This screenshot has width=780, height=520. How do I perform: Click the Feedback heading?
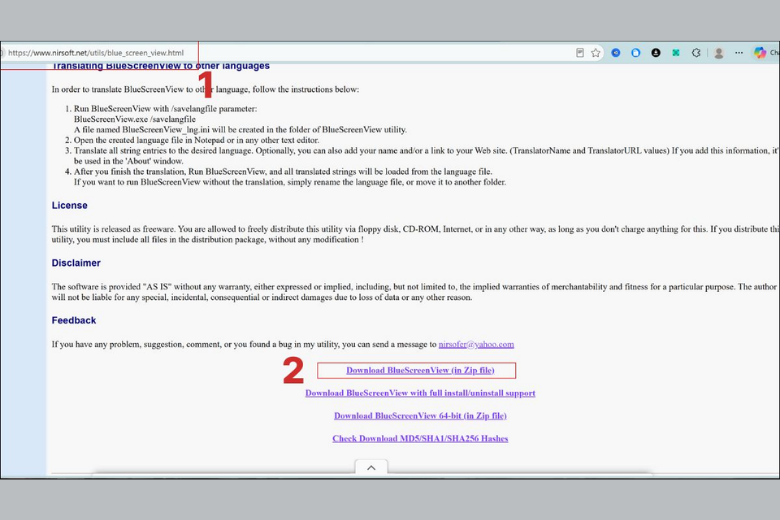(x=74, y=320)
